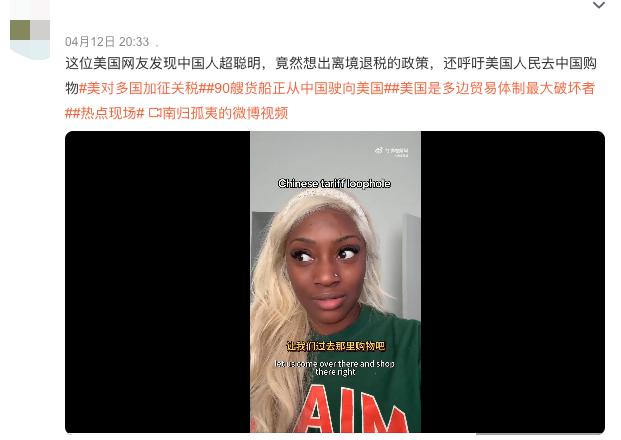Open the poster's avatar profile picture
621x440 pixels.
point(30,30)
